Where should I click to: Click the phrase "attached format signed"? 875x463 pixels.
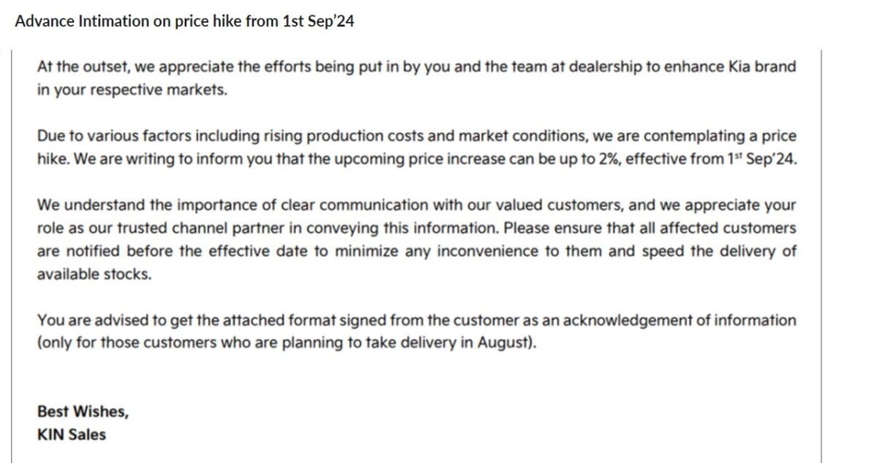(x=304, y=321)
